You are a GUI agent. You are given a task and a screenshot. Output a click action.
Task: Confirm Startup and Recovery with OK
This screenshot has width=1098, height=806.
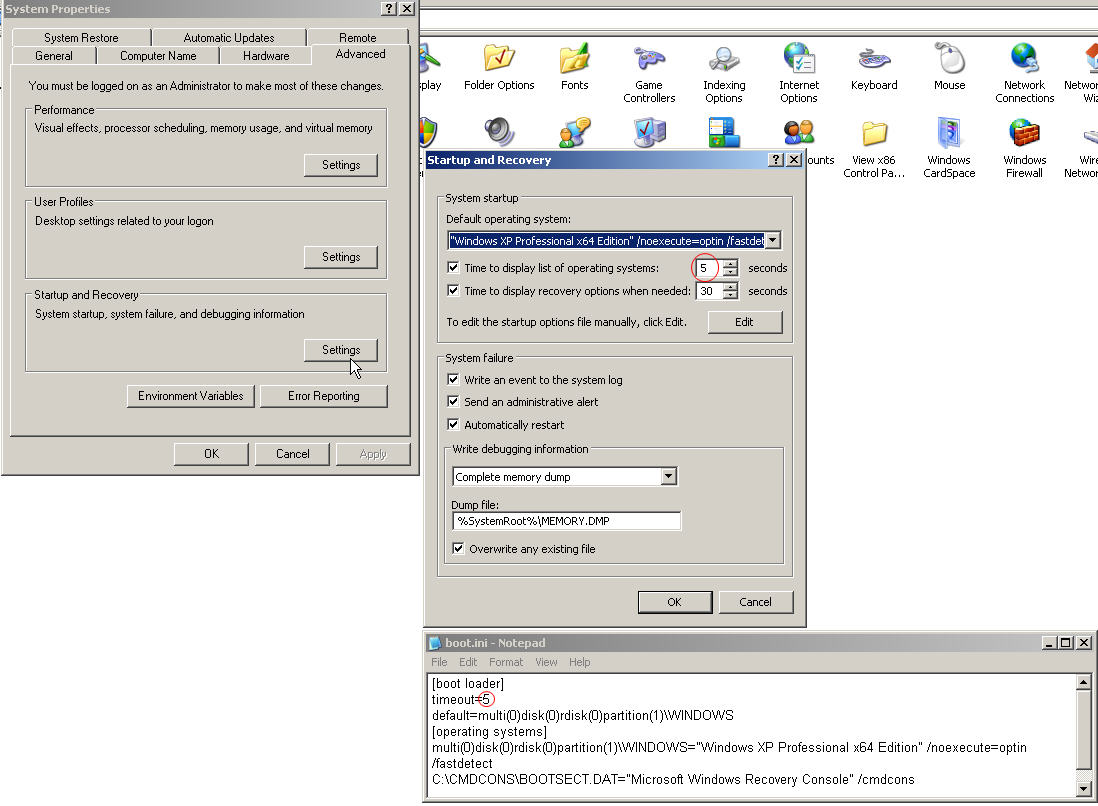tap(674, 602)
